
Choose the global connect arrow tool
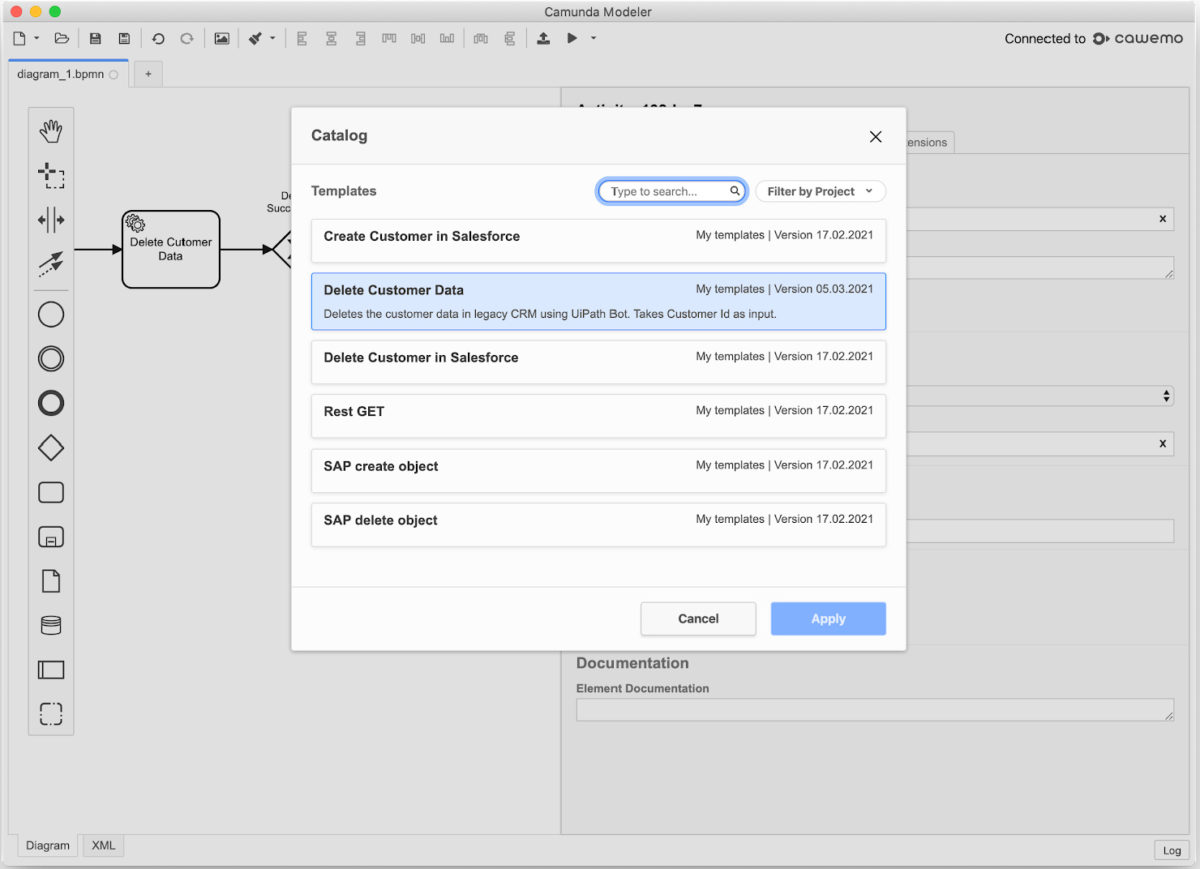click(x=51, y=264)
